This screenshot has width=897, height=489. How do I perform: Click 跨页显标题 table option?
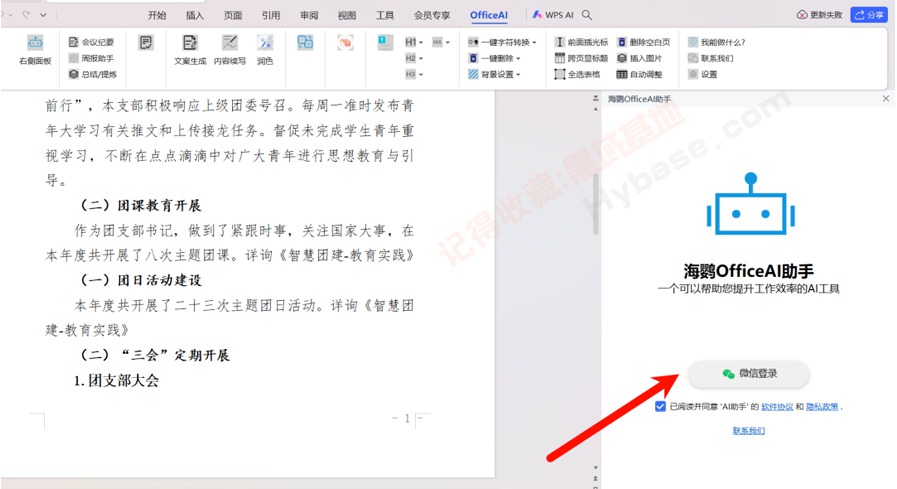tap(581, 58)
